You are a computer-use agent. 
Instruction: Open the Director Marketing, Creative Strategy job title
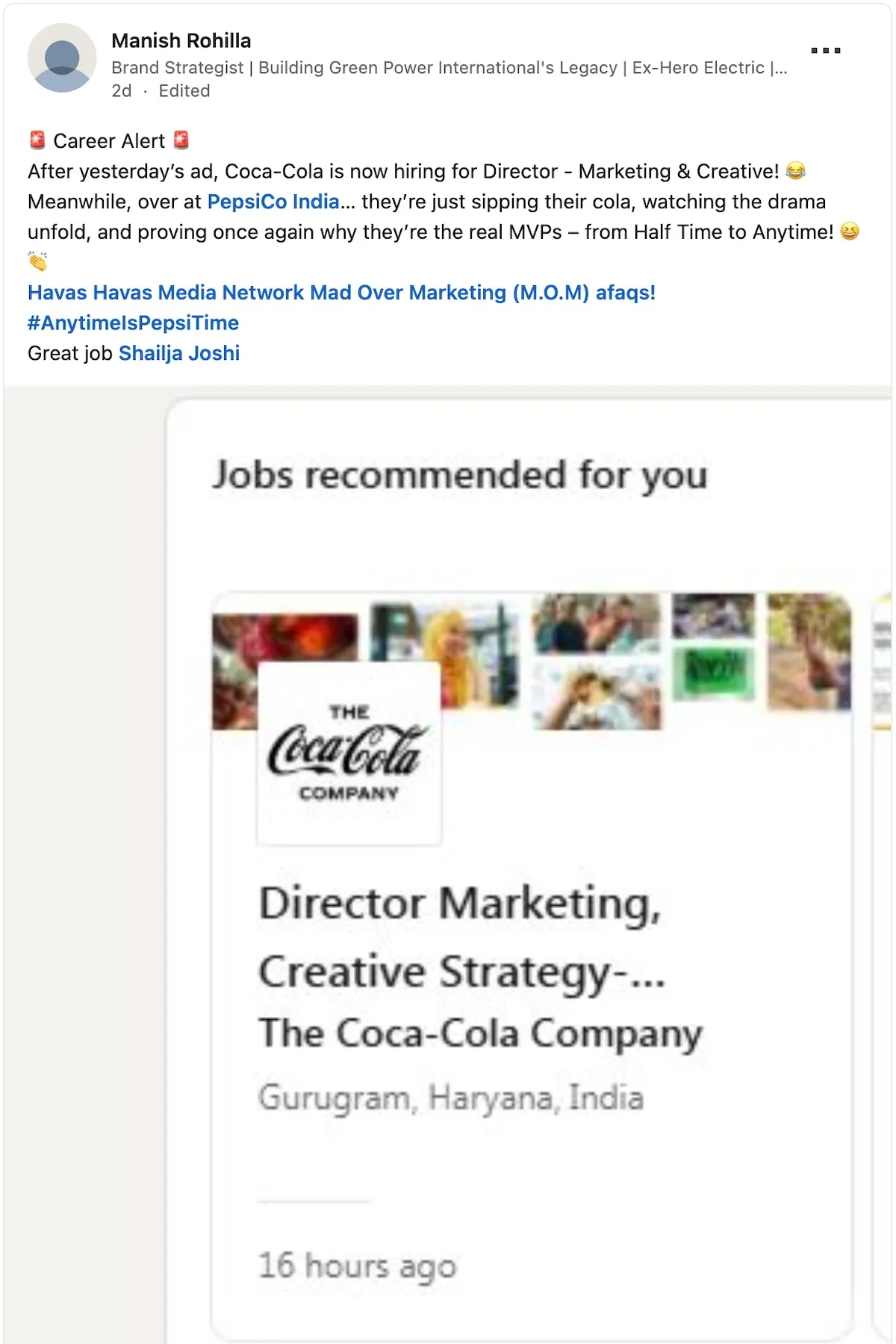point(461,937)
